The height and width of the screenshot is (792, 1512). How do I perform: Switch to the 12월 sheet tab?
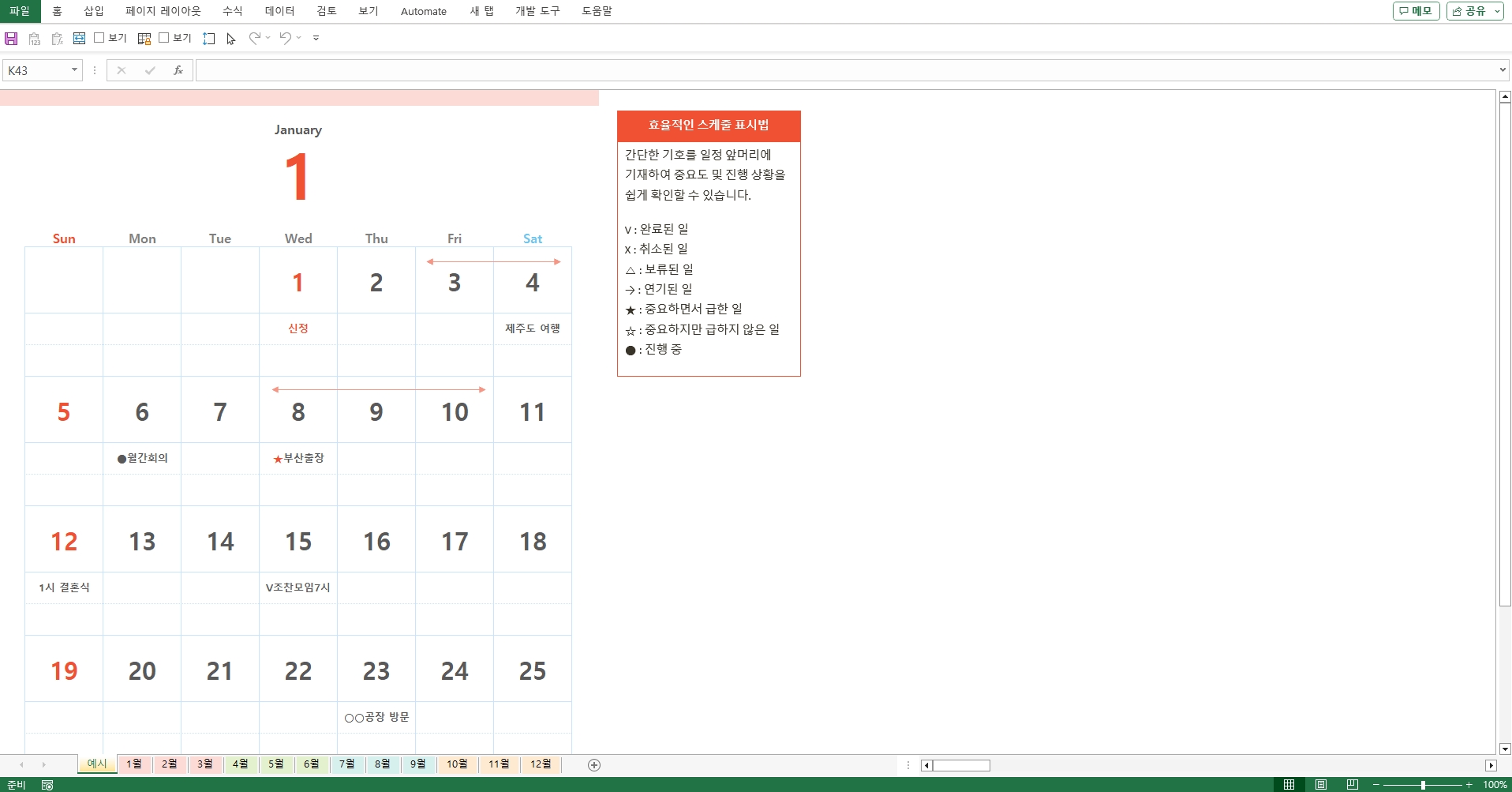tap(541, 764)
